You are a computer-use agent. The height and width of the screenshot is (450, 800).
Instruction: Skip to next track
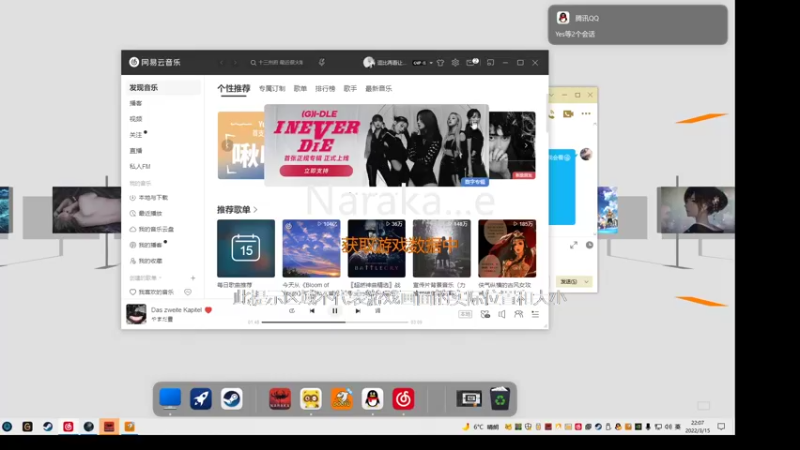(358, 311)
